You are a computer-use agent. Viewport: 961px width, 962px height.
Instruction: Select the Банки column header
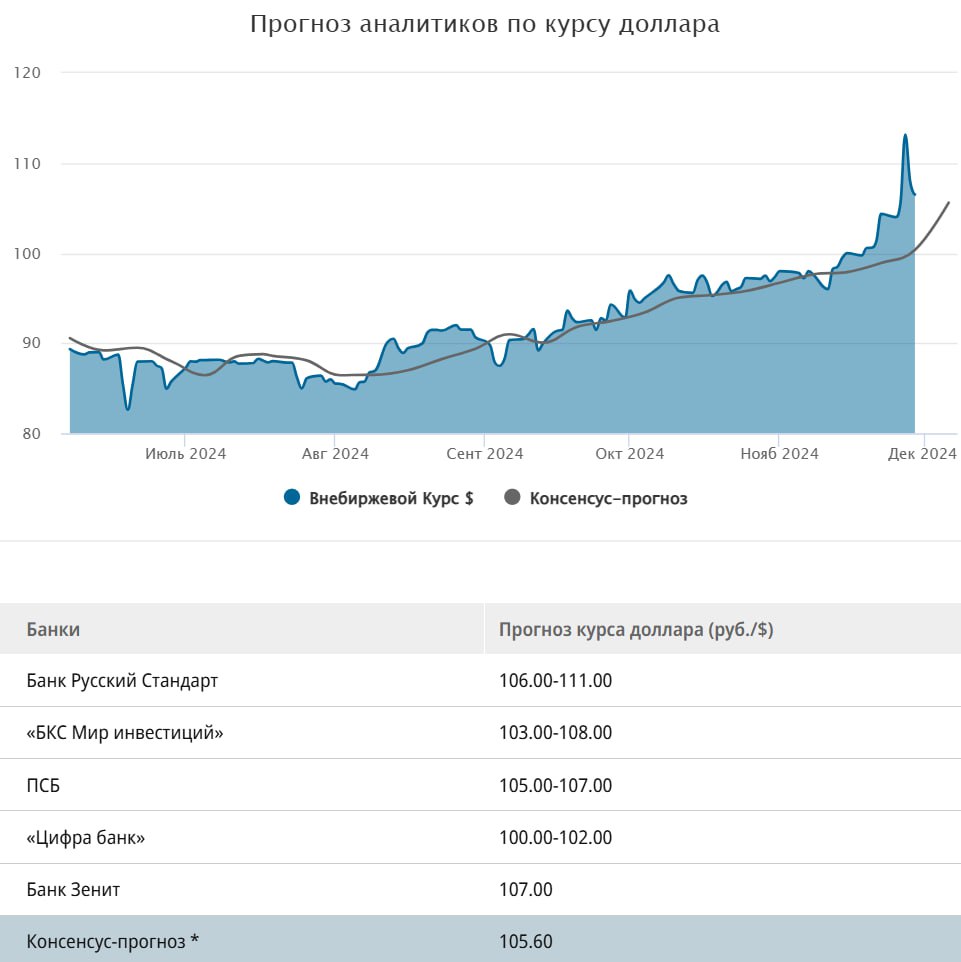click(x=53, y=630)
